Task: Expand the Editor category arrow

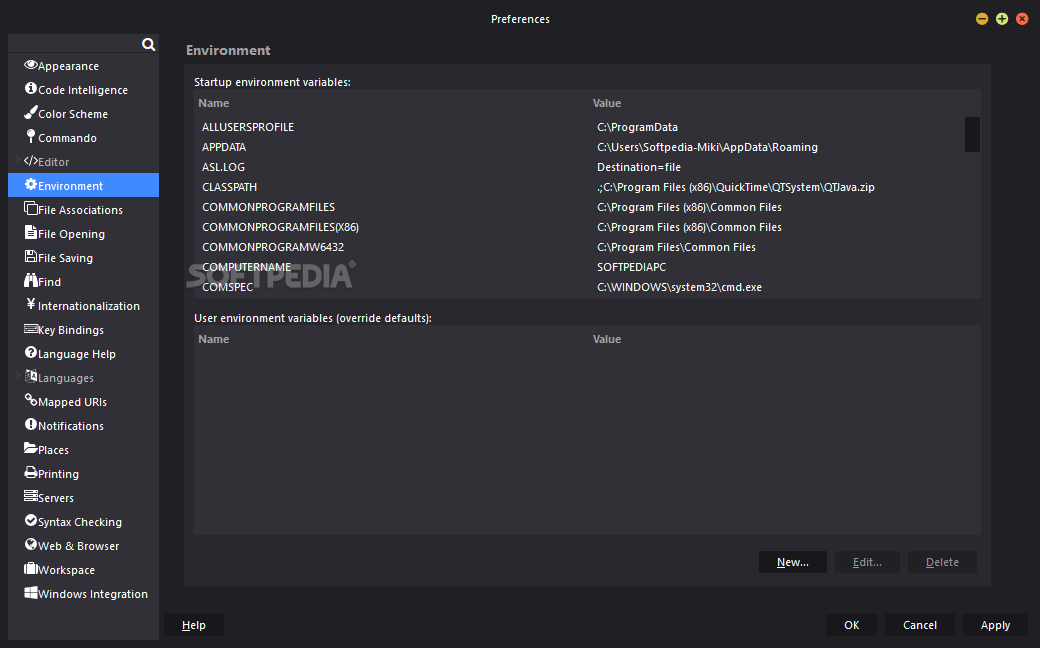Action: click(18, 161)
